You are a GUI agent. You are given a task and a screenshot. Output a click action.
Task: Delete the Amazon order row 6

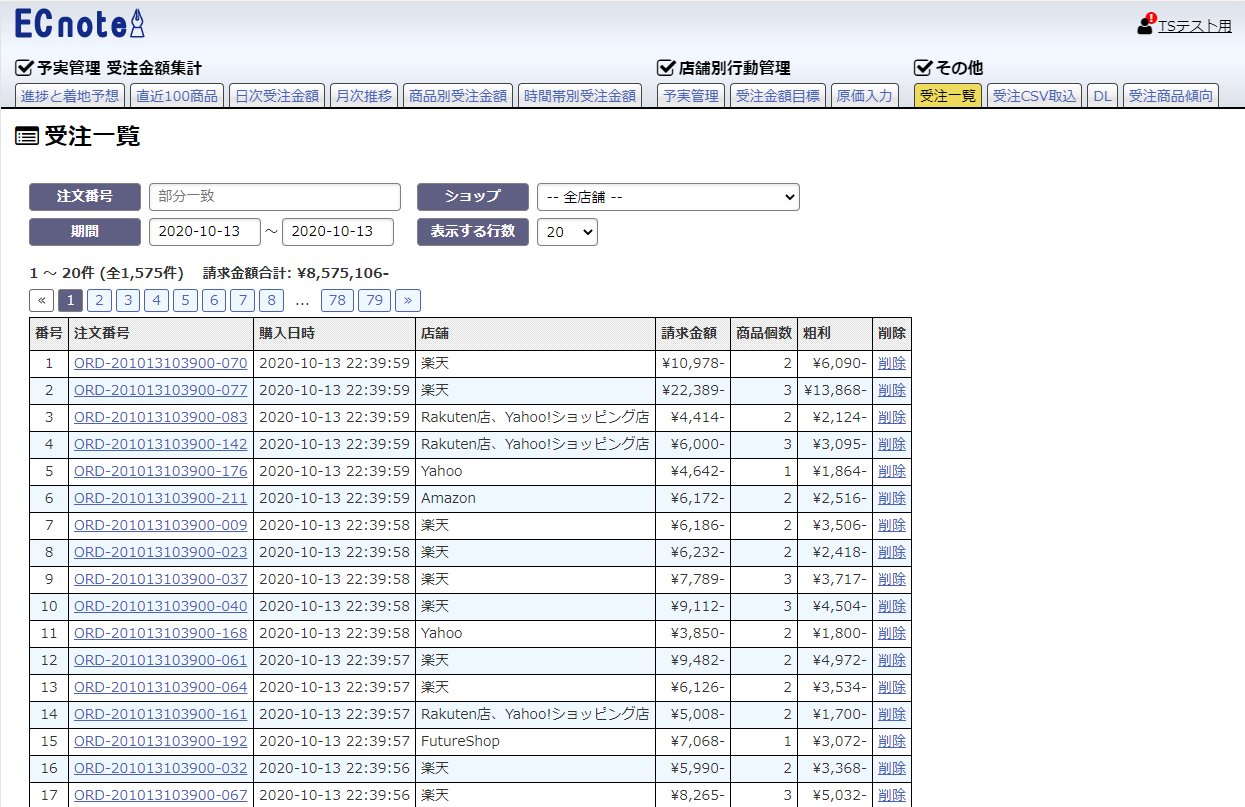coord(892,498)
